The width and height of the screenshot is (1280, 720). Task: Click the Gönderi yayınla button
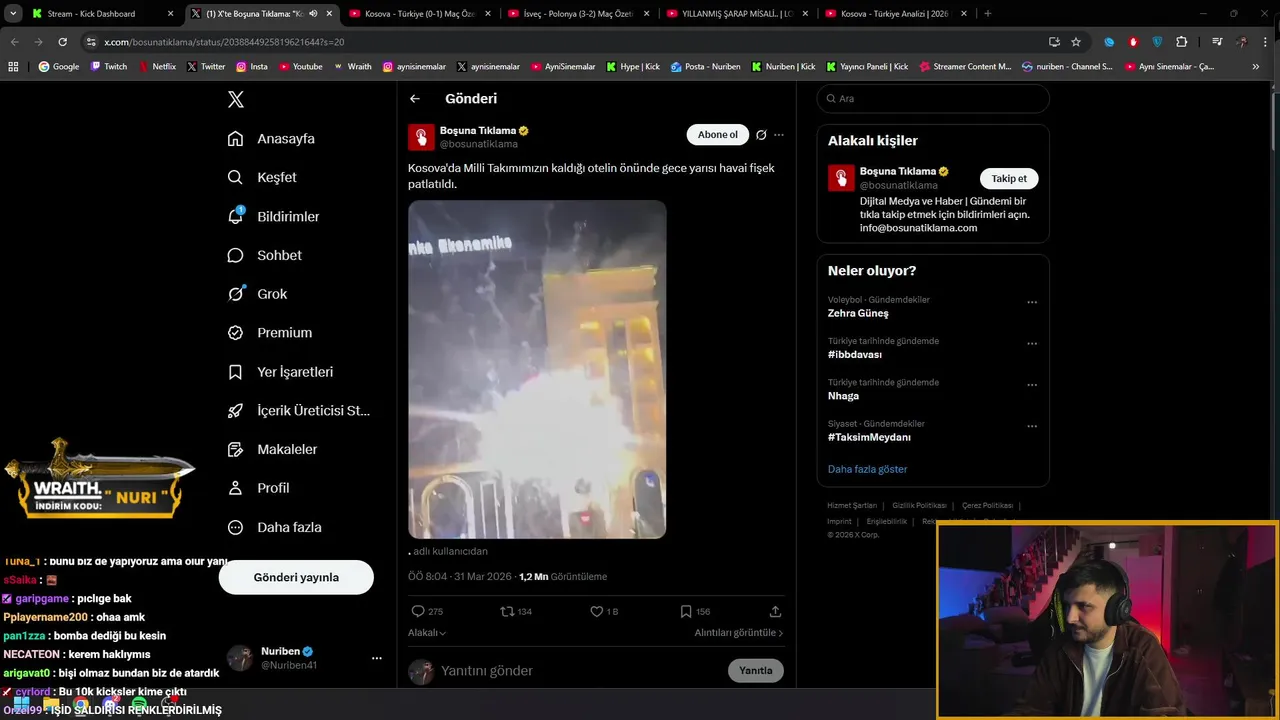click(x=296, y=577)
